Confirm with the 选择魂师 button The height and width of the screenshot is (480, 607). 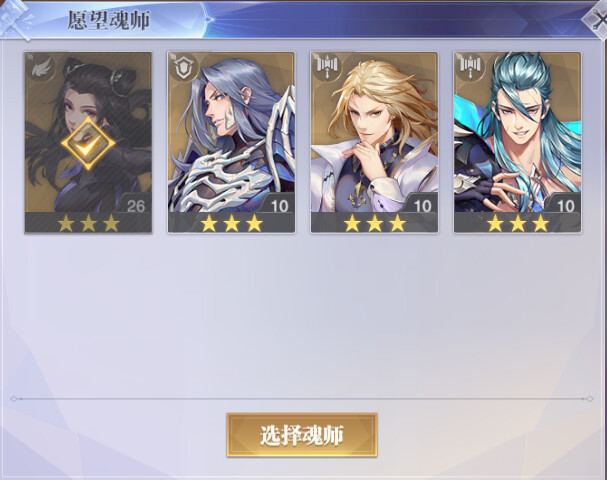pos(302,435)
